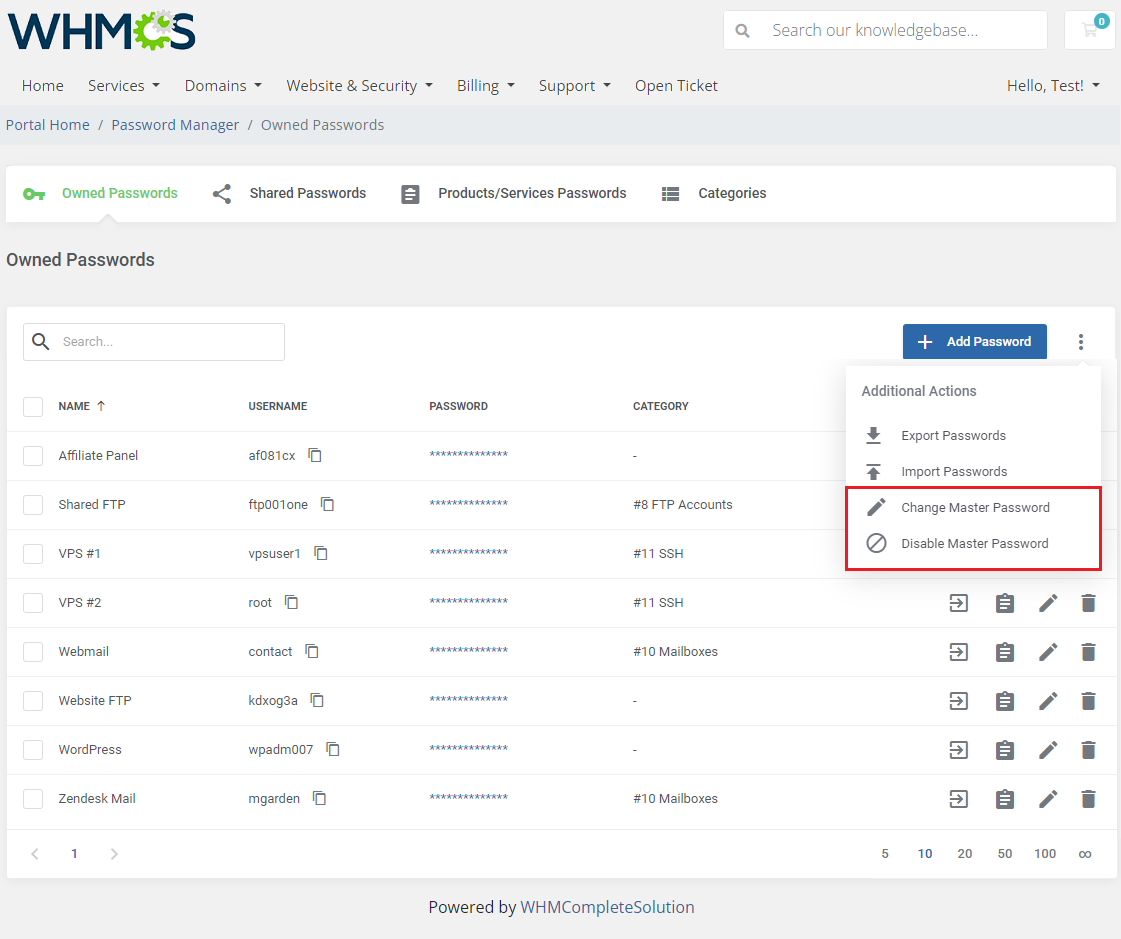Go to the Home nav link
The image size is (1121, 939).
[x=43, y=86]
